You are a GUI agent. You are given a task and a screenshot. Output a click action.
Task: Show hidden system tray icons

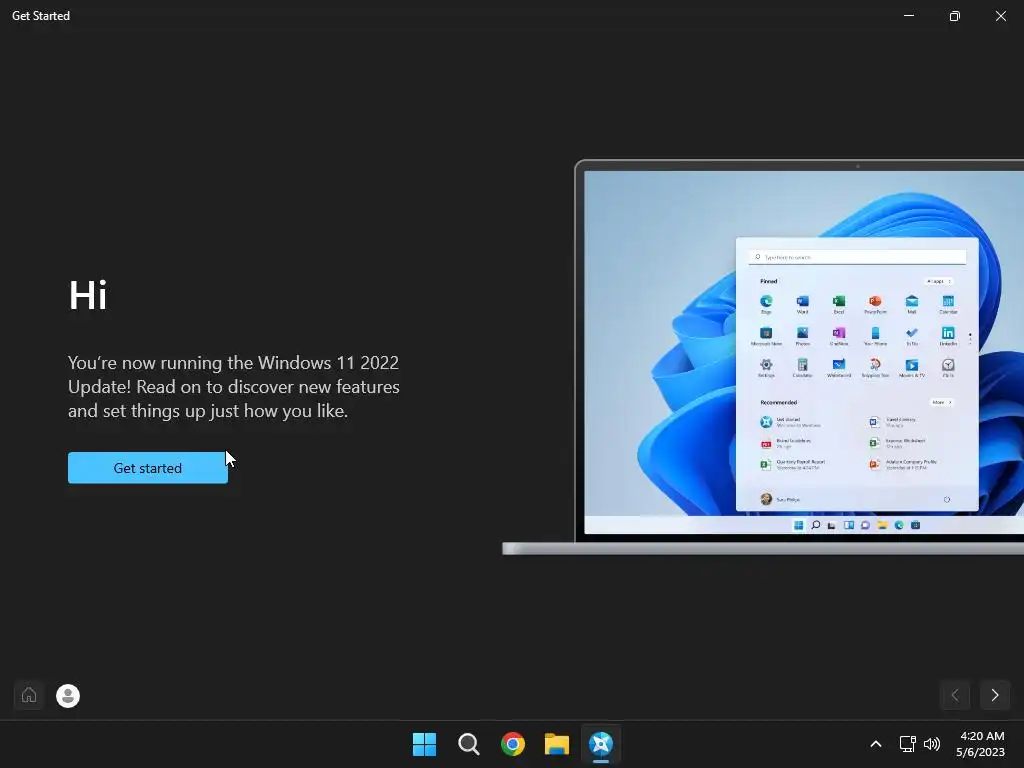pyautogui.click(x=876, y=744)
